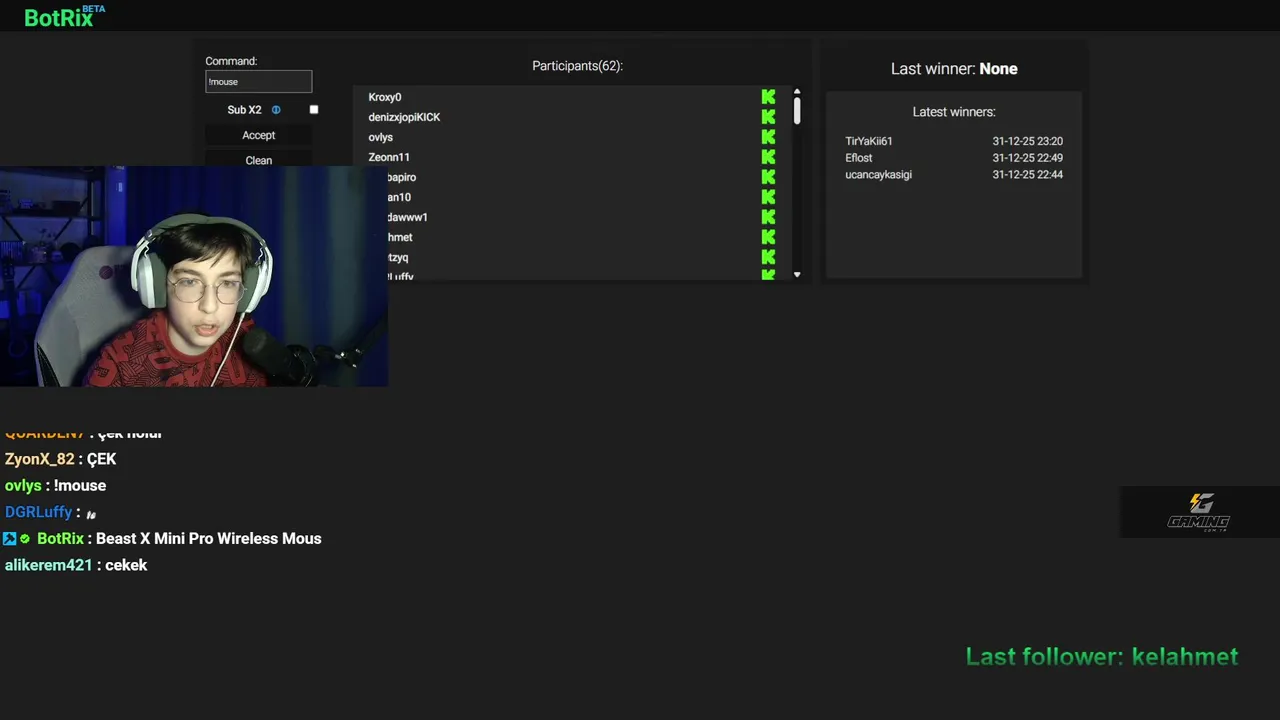Click the alikerem421 chat username

coord(48,565)
